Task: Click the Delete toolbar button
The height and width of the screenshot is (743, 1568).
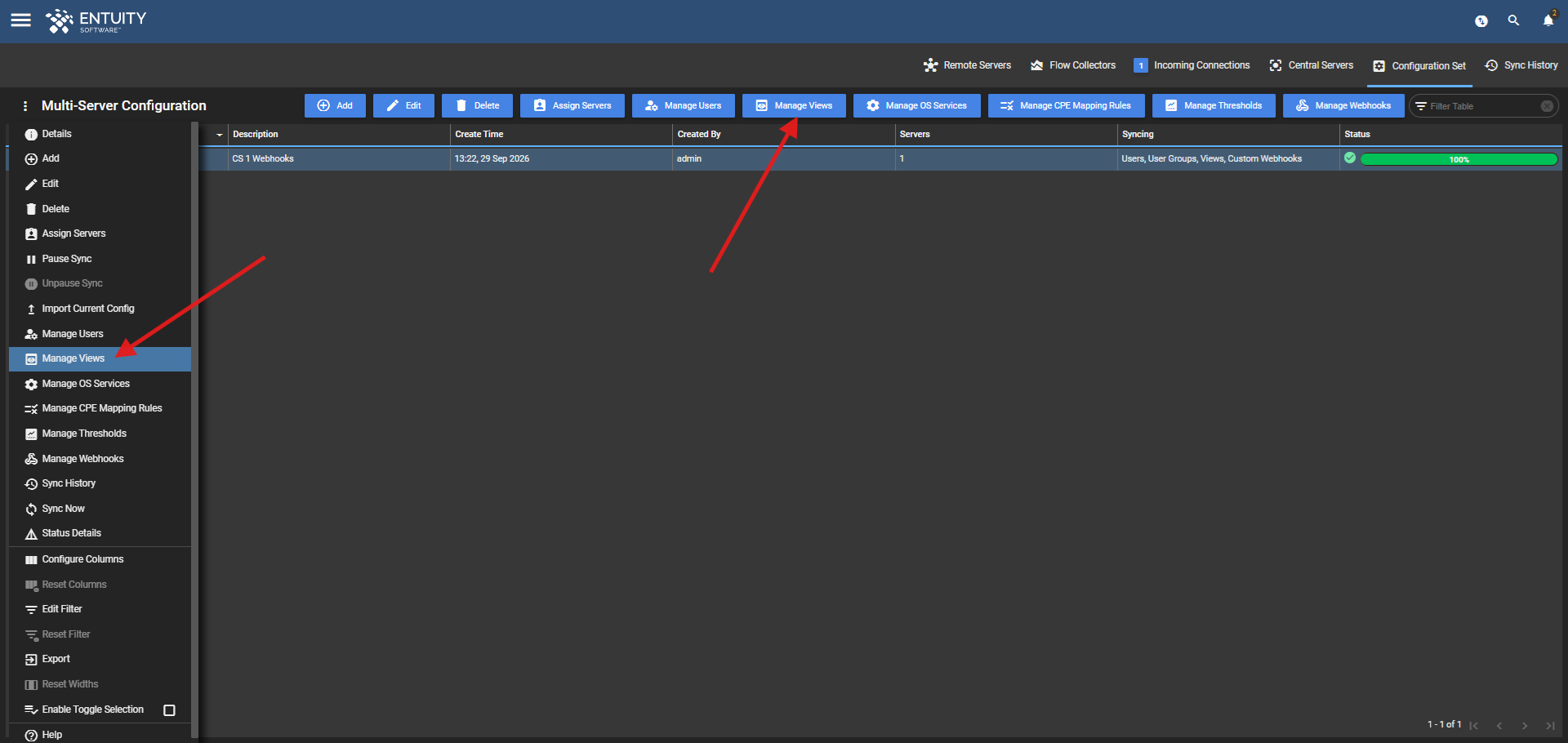Action: pyautogui.click(x=477, y=105)
